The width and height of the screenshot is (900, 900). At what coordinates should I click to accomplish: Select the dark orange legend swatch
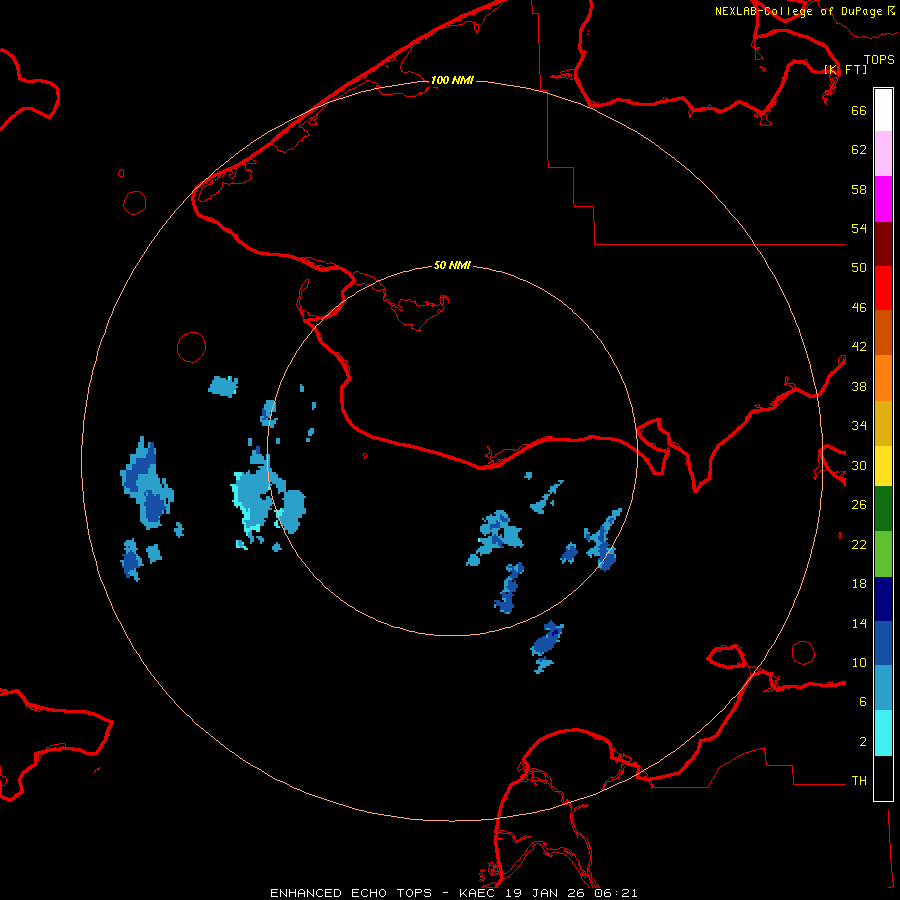[x=883, y=332]
